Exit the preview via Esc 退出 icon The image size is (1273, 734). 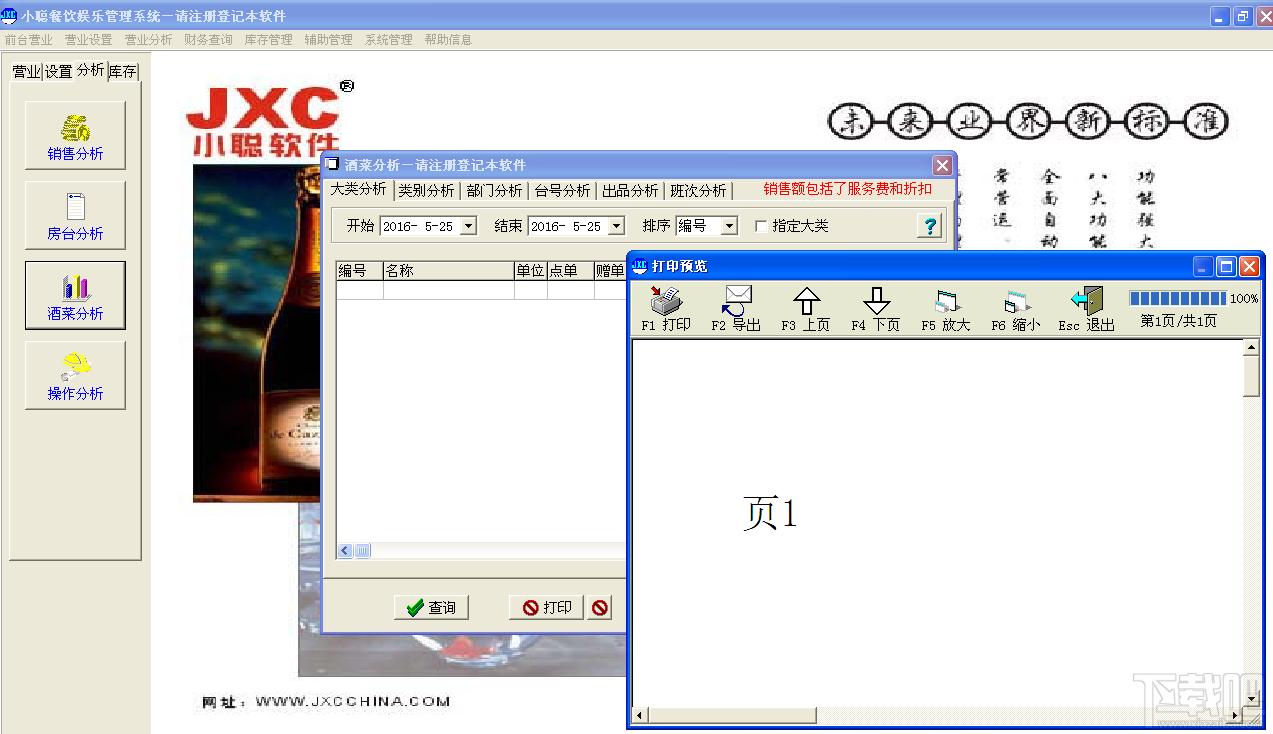click(x=1087, y=309)
